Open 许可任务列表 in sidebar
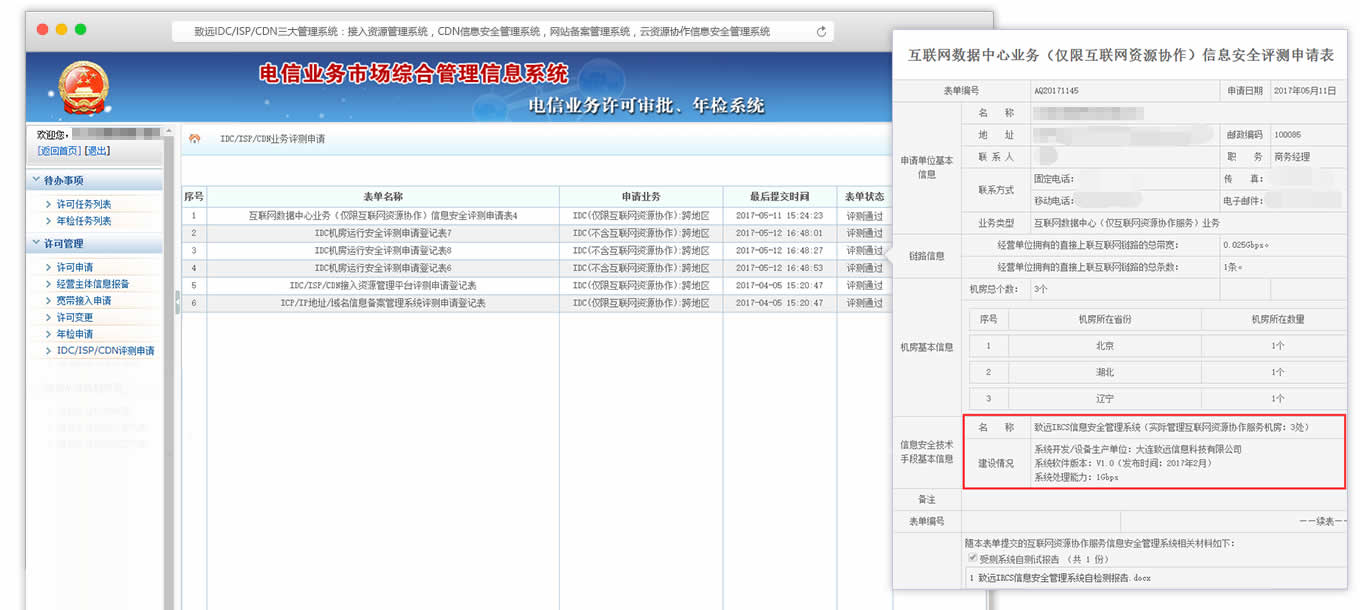This screenshot has height=610, width=1360. 83,205
